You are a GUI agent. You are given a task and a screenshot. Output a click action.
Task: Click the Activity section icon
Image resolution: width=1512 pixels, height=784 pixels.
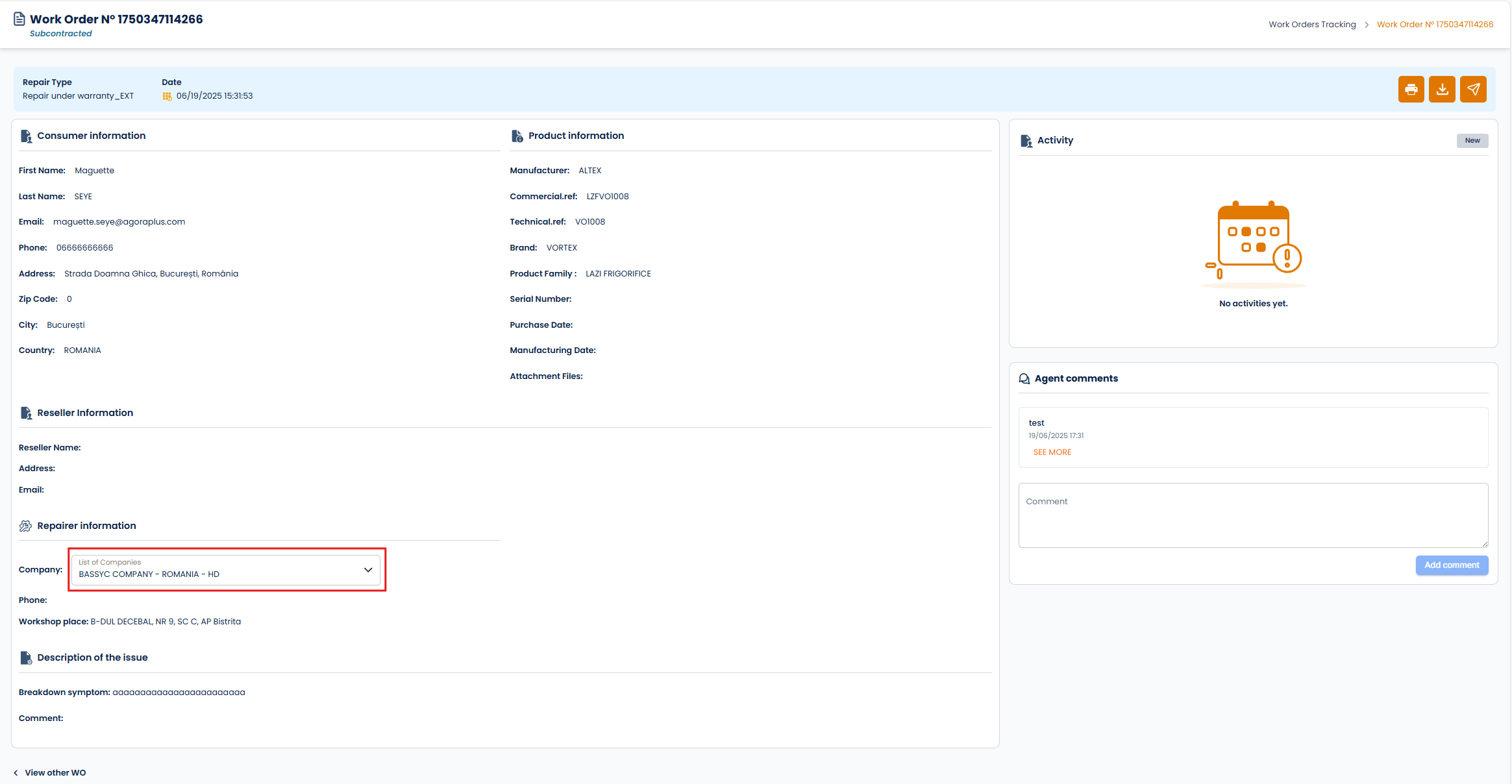[1026, 141]
